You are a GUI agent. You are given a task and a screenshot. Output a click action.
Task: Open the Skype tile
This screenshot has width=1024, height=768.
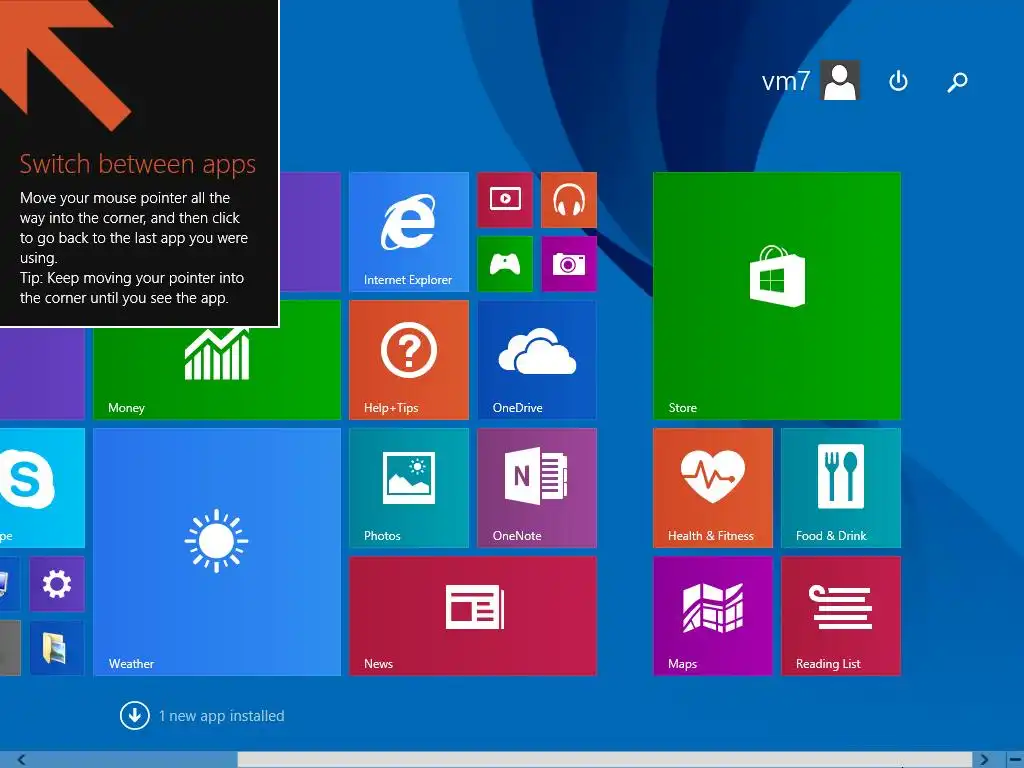(x=42, y=488)
